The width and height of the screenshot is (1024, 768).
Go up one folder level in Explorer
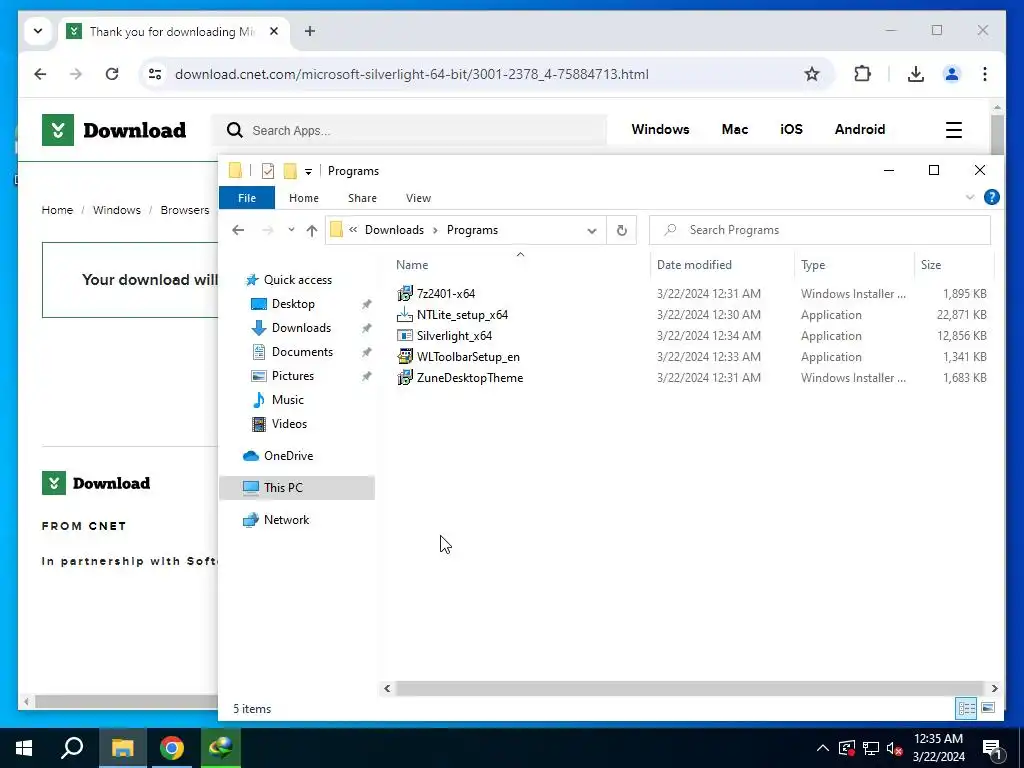coord(312,231)
